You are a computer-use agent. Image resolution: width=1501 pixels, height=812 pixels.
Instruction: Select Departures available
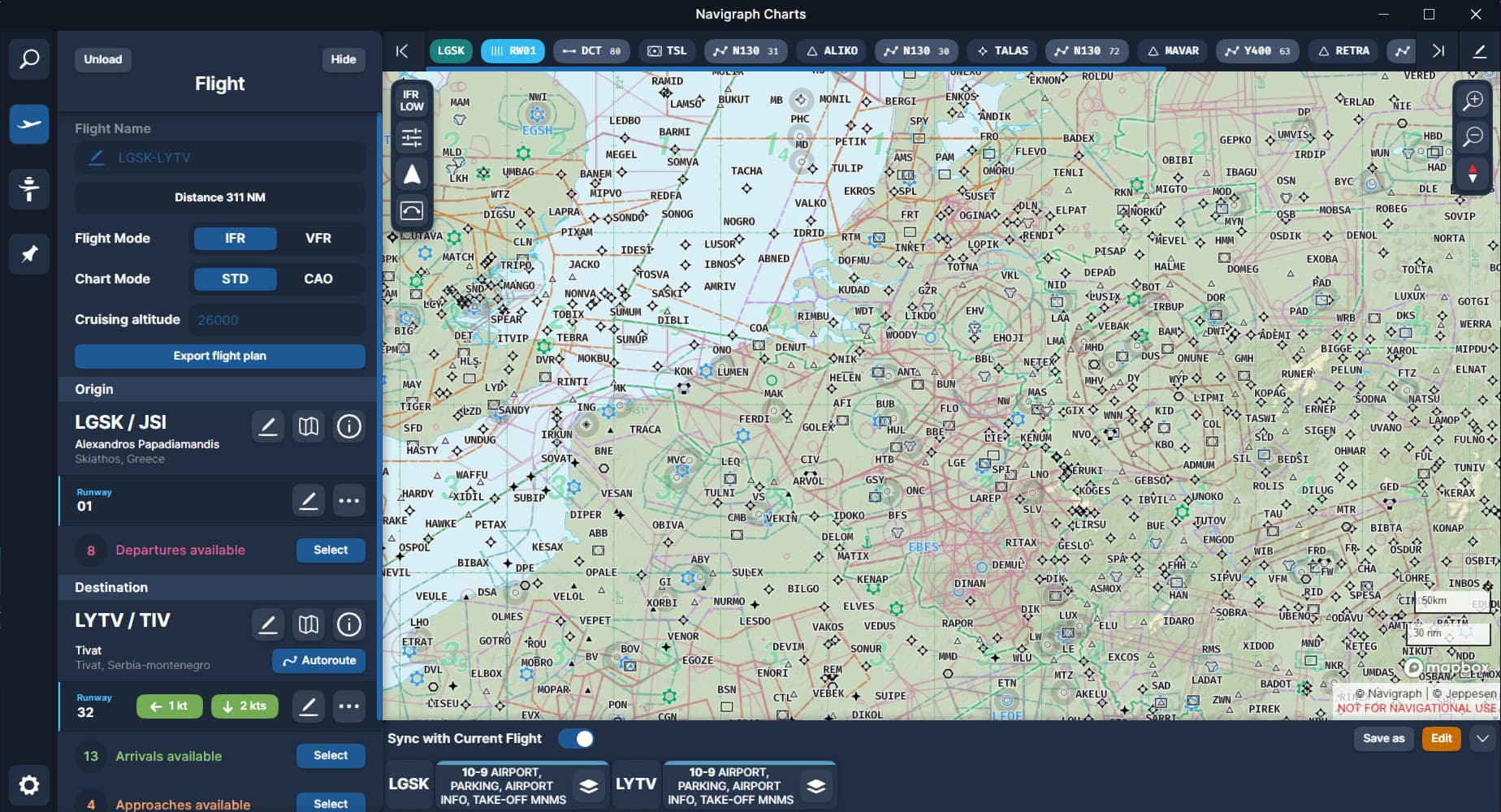331,550
